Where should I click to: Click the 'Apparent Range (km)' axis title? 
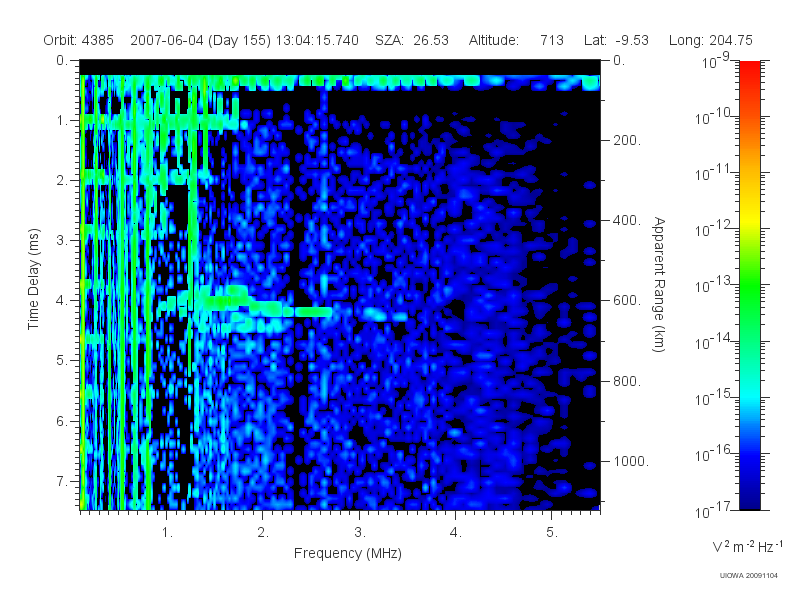click(x=659, y=285)
